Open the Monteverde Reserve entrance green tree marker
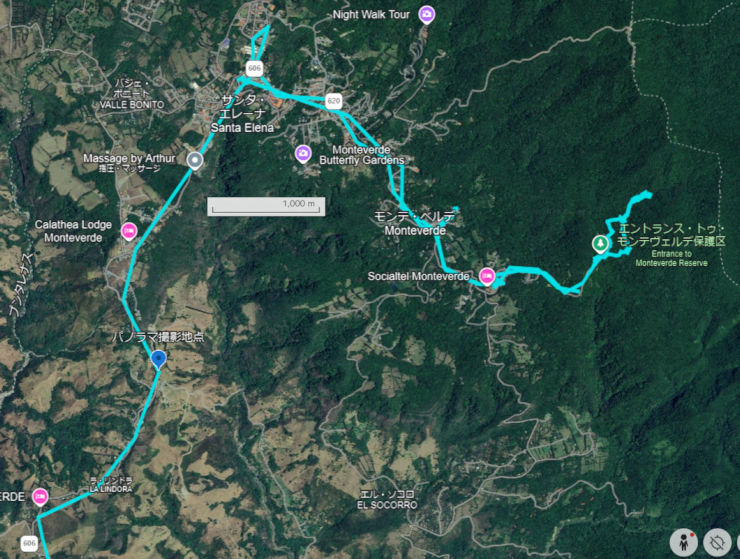This screenshot has width=740, height=559. point(600,244)
